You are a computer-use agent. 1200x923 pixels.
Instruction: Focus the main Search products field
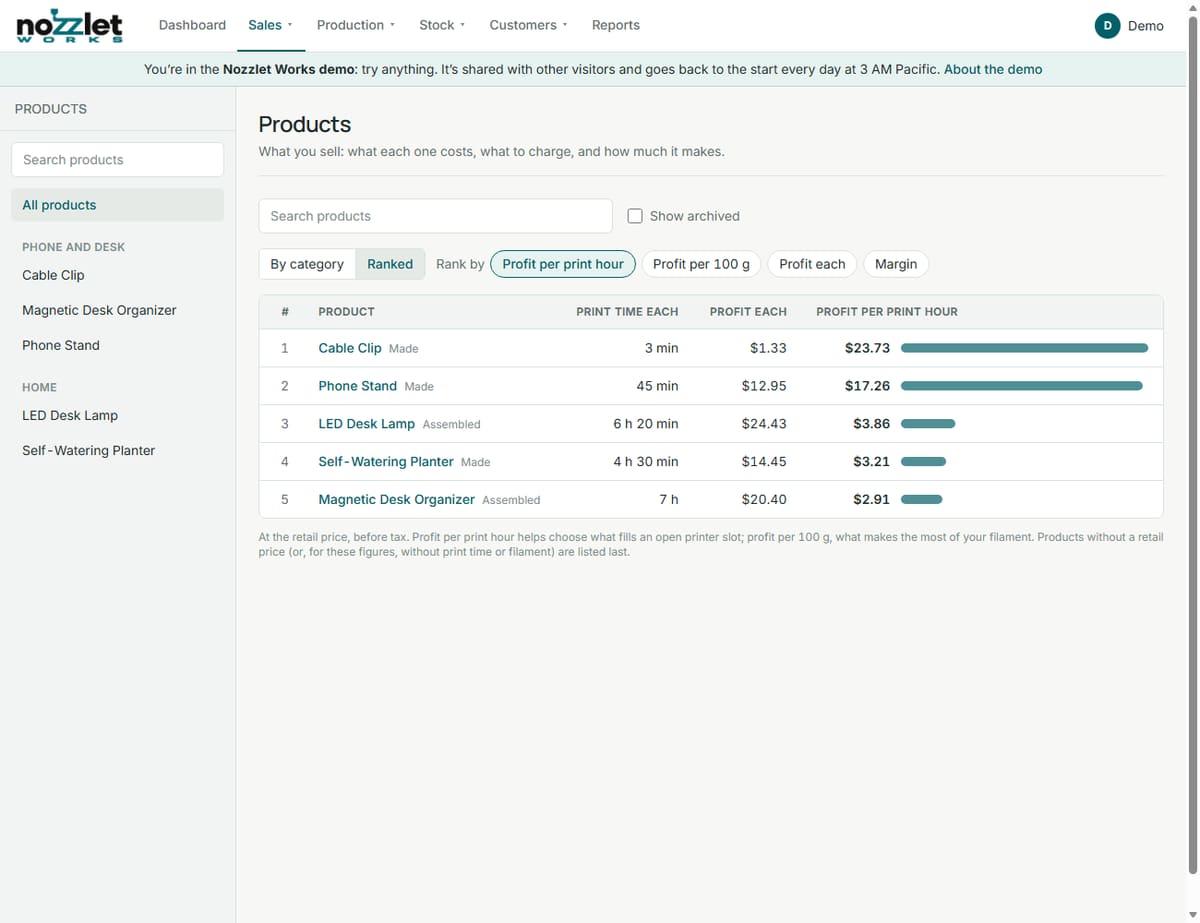[x=435, y=216]
